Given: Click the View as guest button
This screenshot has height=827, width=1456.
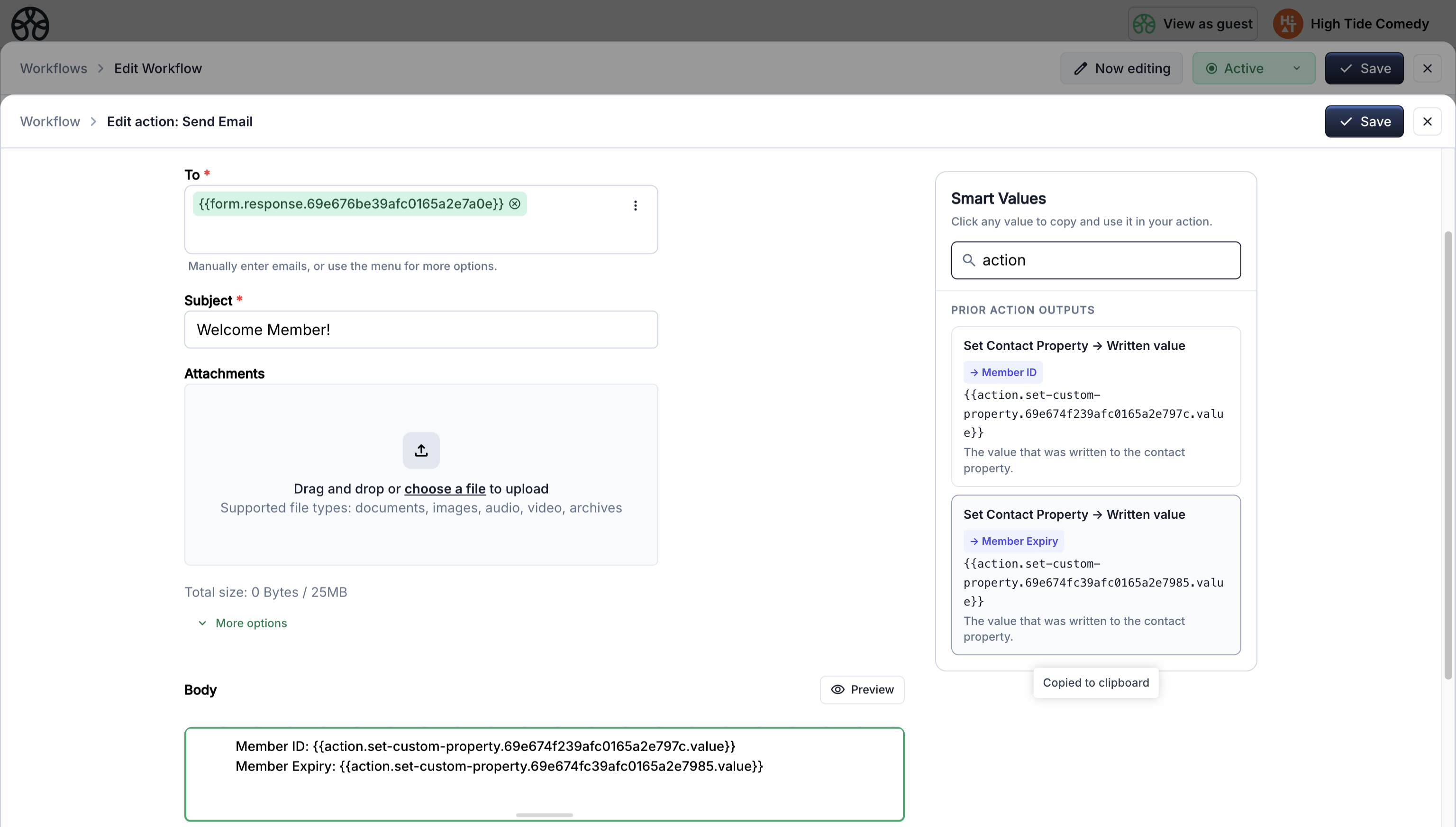Looking at the screenshot, I should click(1192, 24).
